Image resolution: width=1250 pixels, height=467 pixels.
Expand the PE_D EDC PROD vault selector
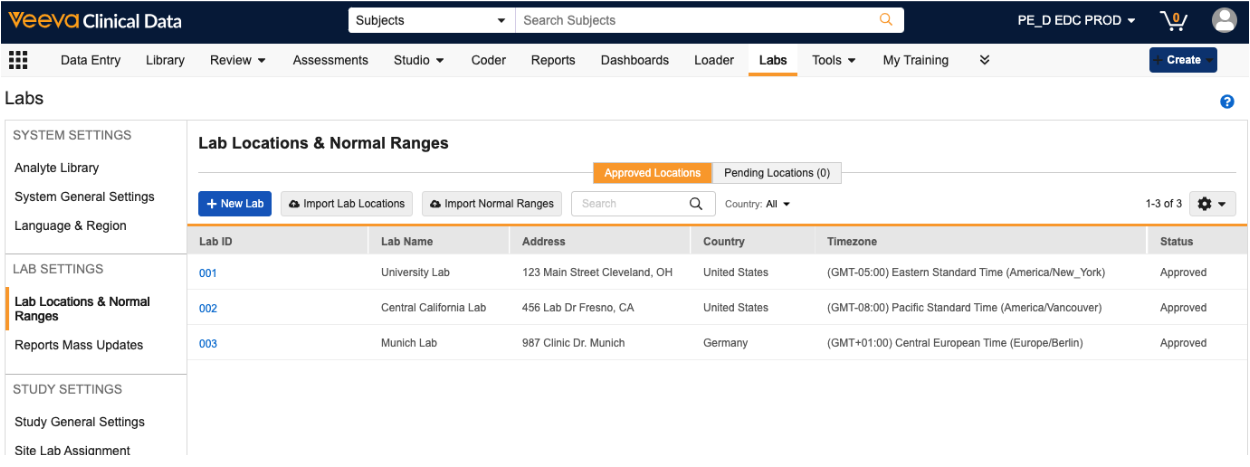(x=1076, y=20)
